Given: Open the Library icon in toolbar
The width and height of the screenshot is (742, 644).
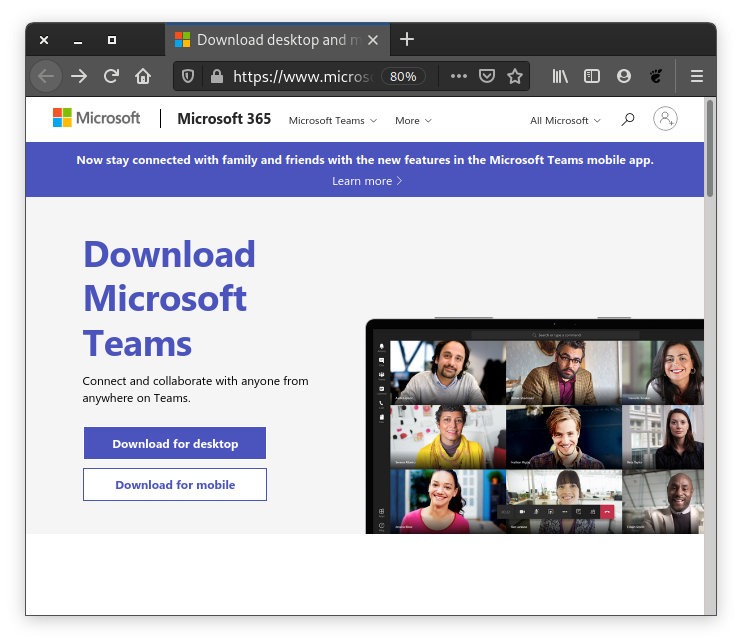Looking at the screenshot, I should 560,76.
